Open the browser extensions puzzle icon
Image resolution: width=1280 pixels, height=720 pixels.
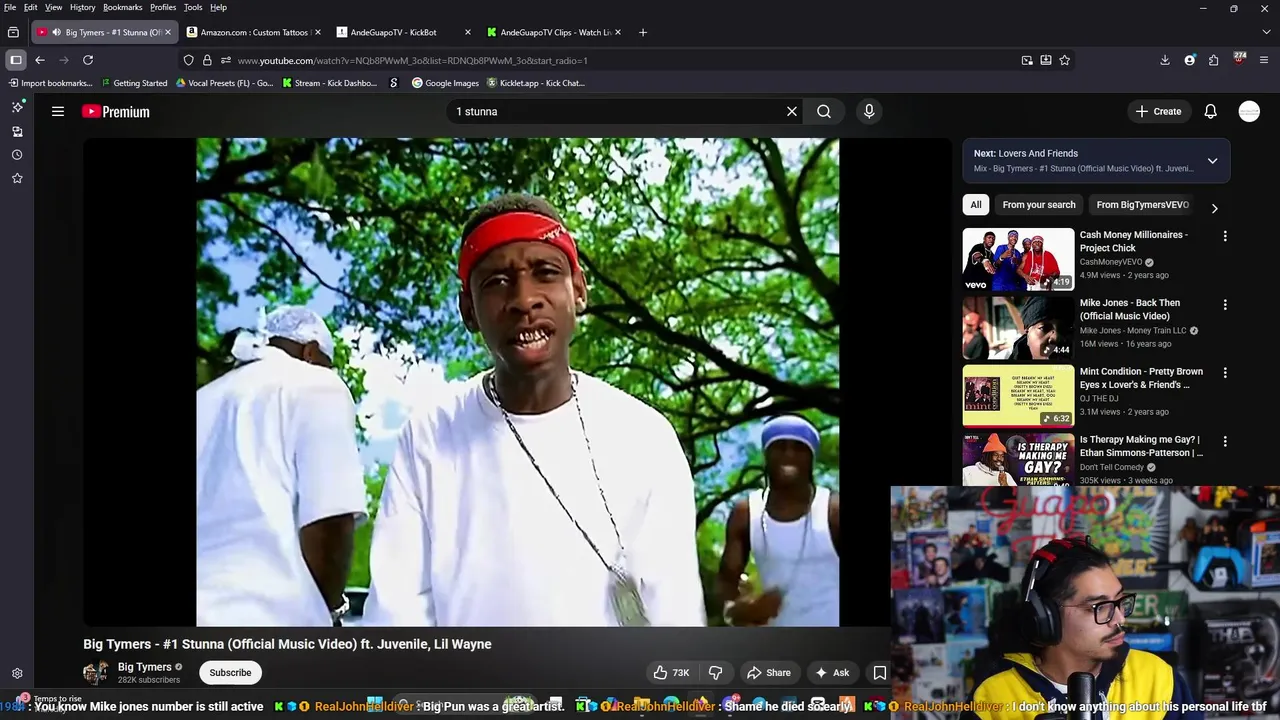(1213, 60)
